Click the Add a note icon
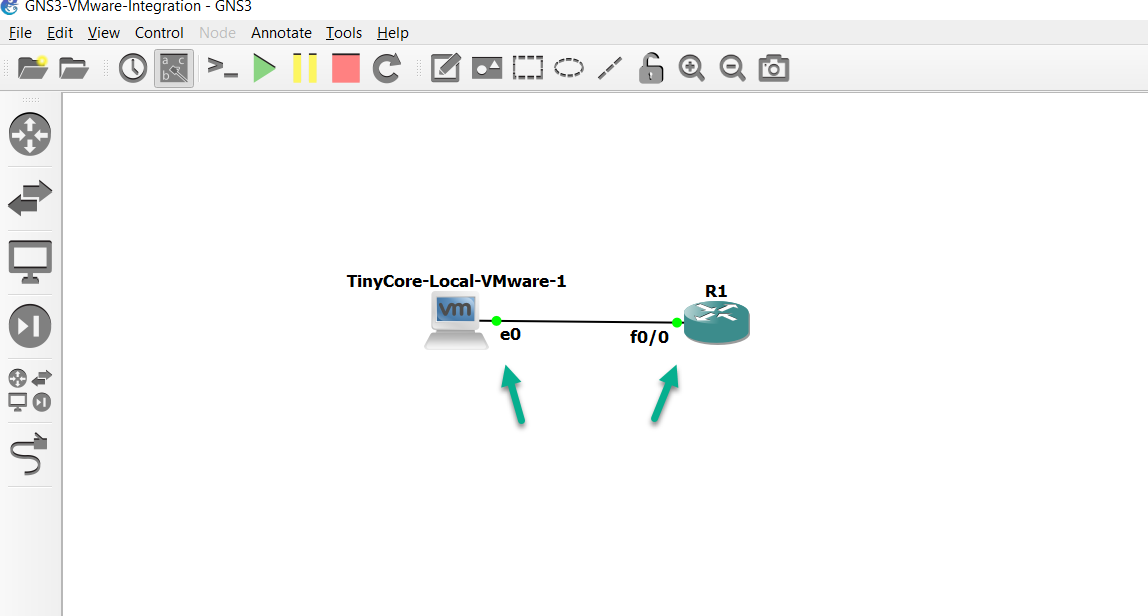 coord(445,68)
